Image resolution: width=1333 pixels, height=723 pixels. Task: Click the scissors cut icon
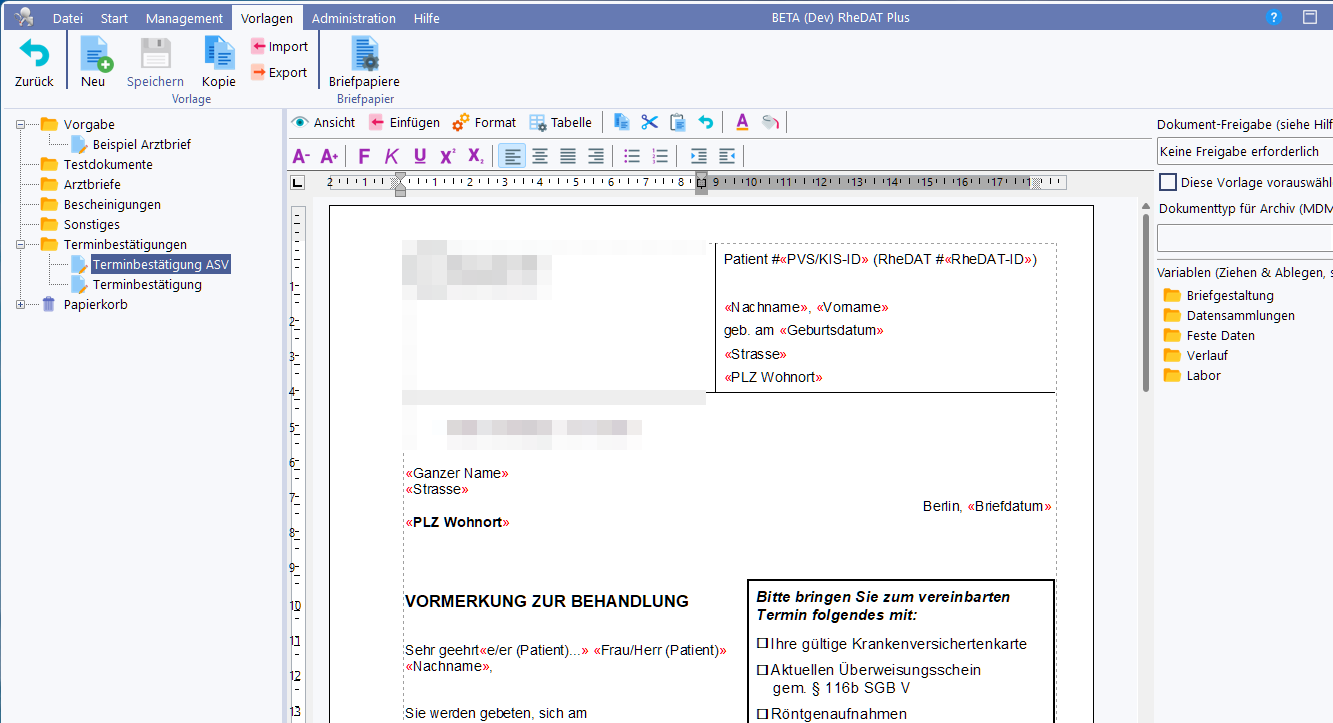point(650,122)
